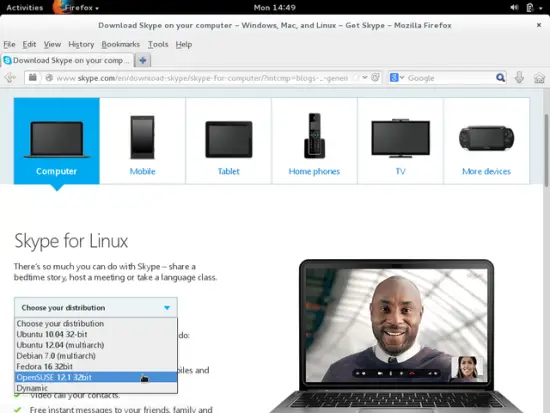Open the Google search engine selector dropdown
The image size is (550, 413).
[397, 78]
